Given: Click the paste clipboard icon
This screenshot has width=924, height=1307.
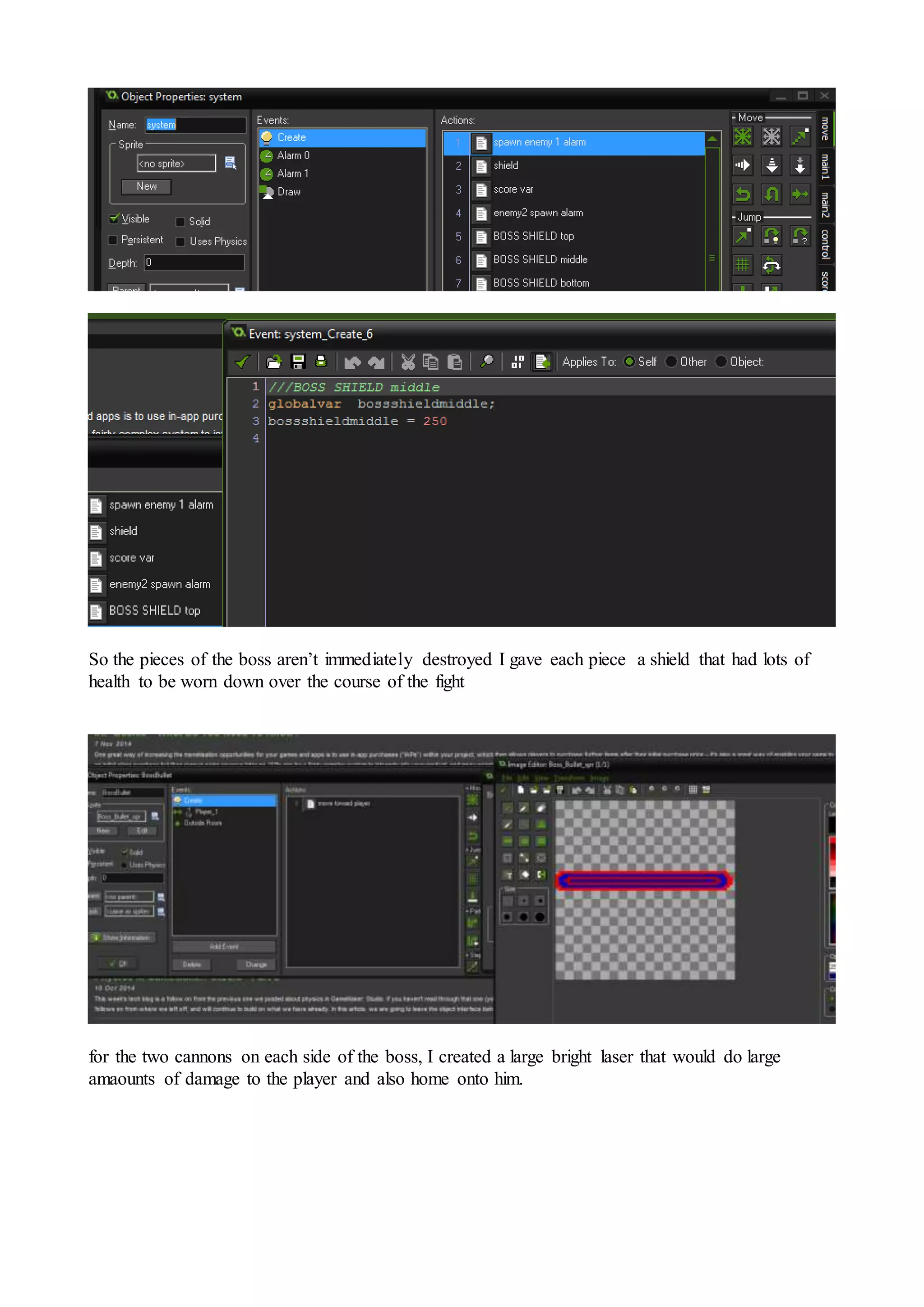Looking at the screenshot, I should coord(454,362).
